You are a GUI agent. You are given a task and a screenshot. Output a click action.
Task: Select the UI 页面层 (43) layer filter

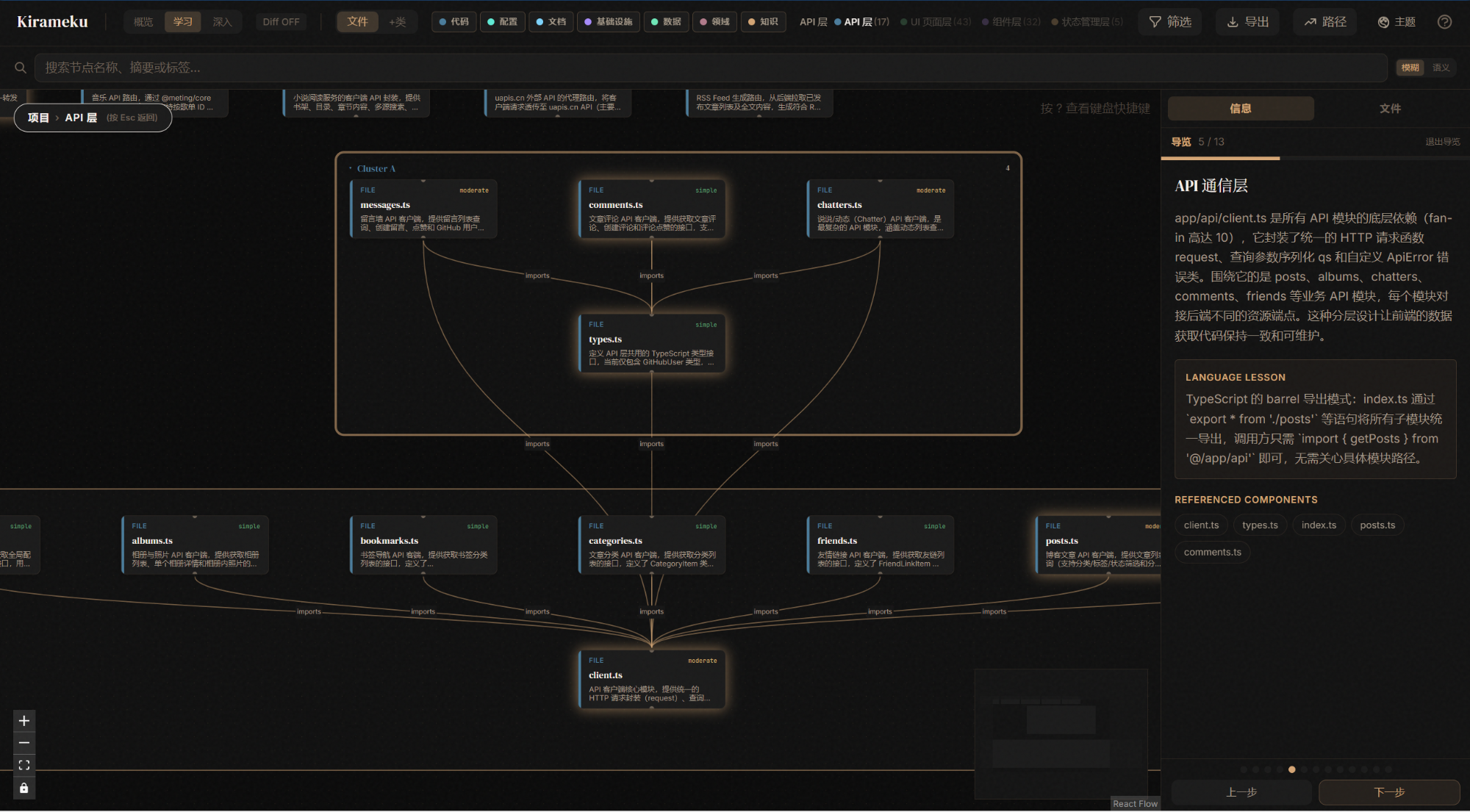click(x=936, y=22)
